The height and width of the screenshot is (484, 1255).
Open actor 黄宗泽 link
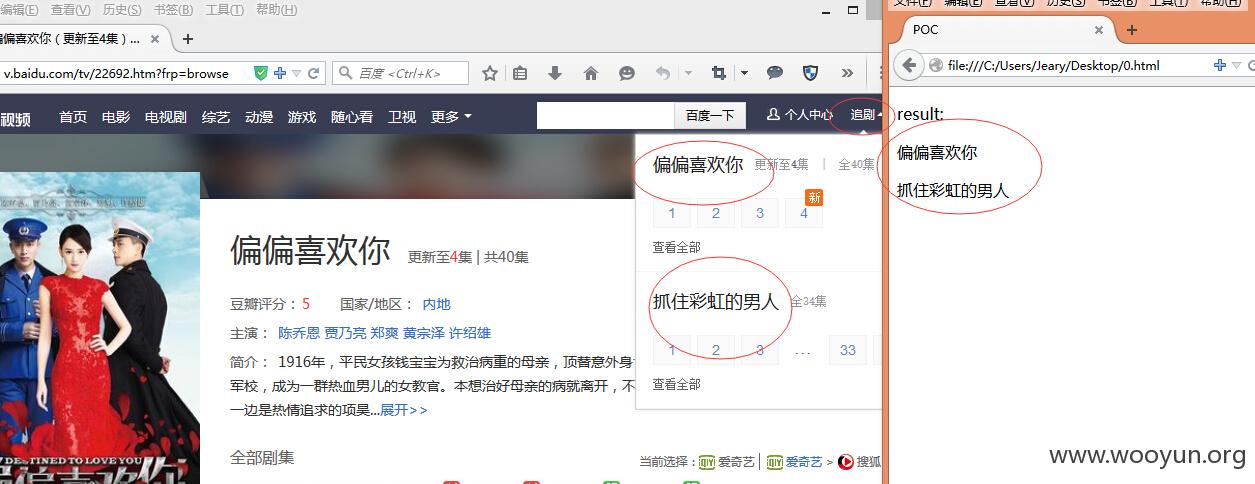coord(424,333)
